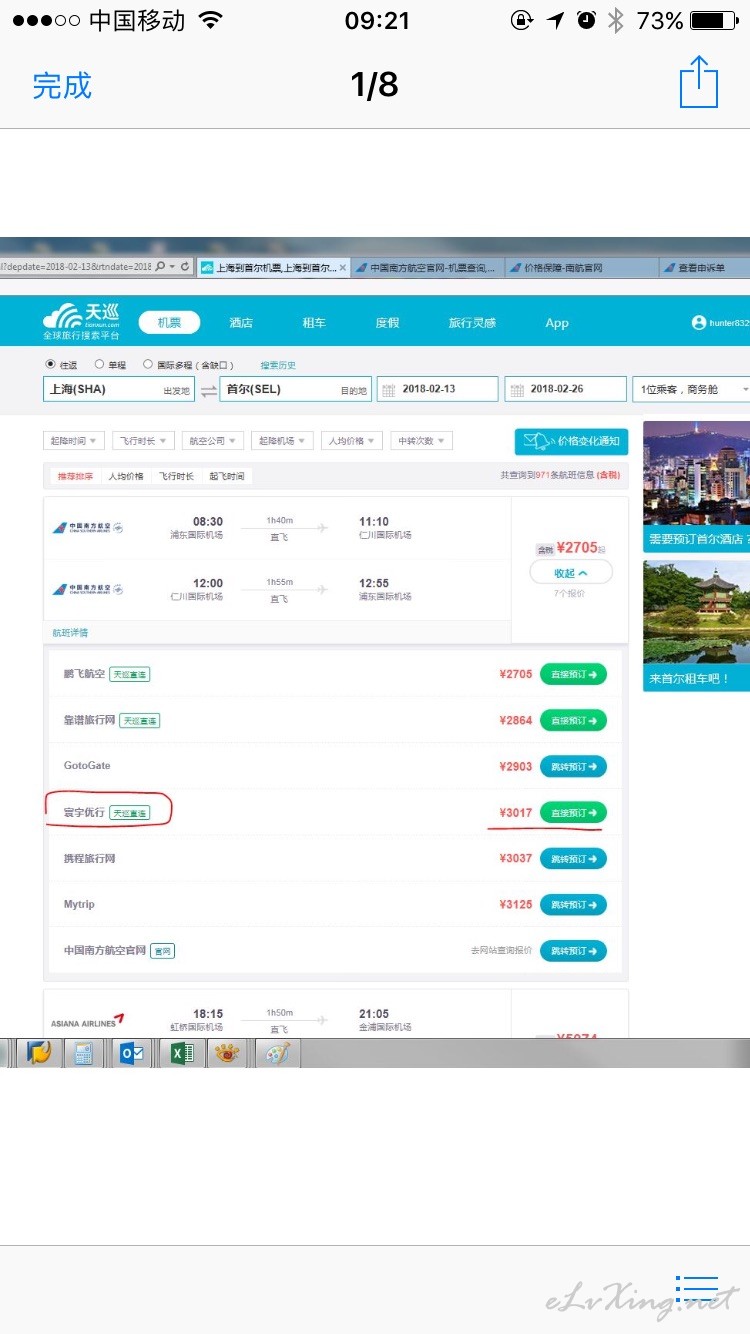Open the 搜索历史 search history link

(278, 365)
